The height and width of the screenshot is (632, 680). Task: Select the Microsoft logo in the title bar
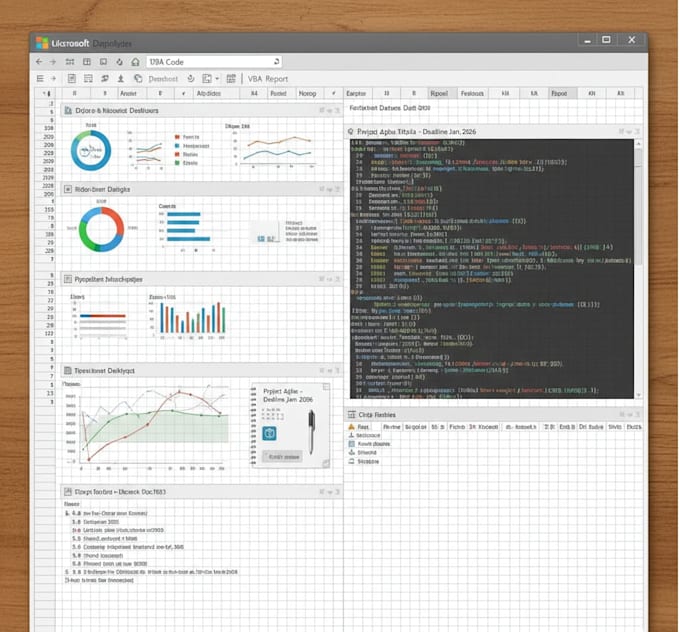(42, 43)
